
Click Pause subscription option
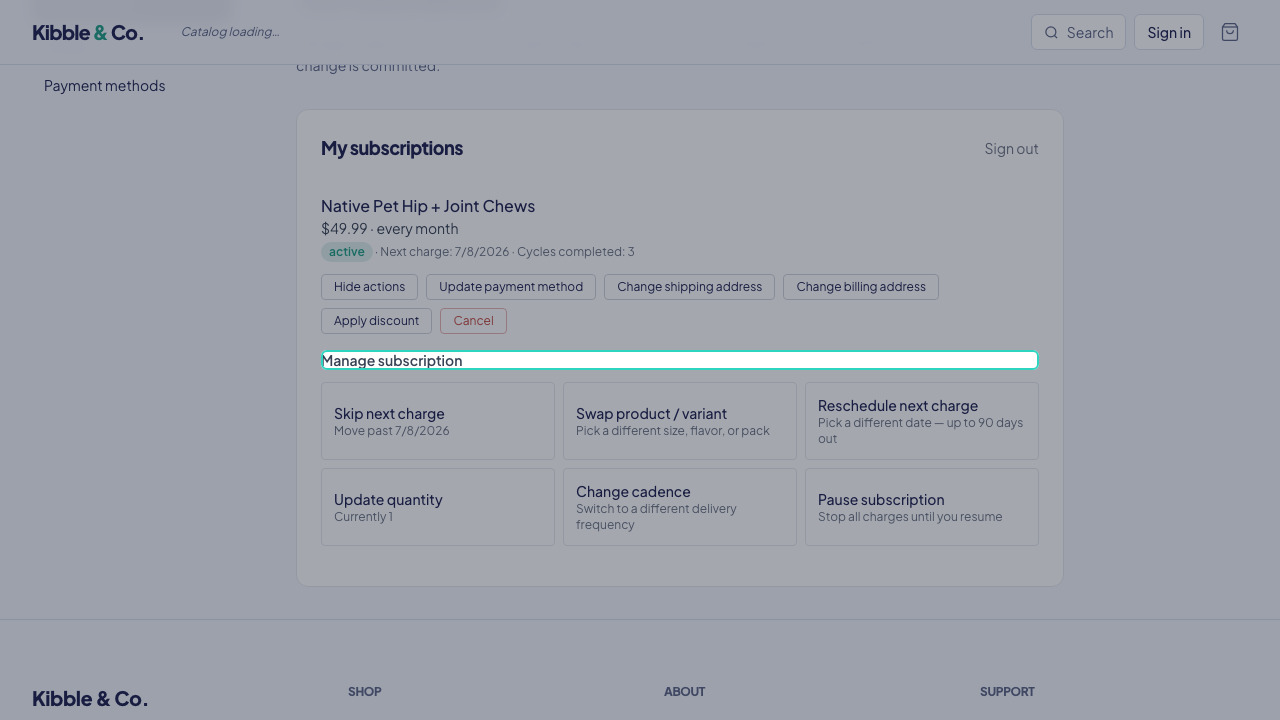[x=922, y=507]
